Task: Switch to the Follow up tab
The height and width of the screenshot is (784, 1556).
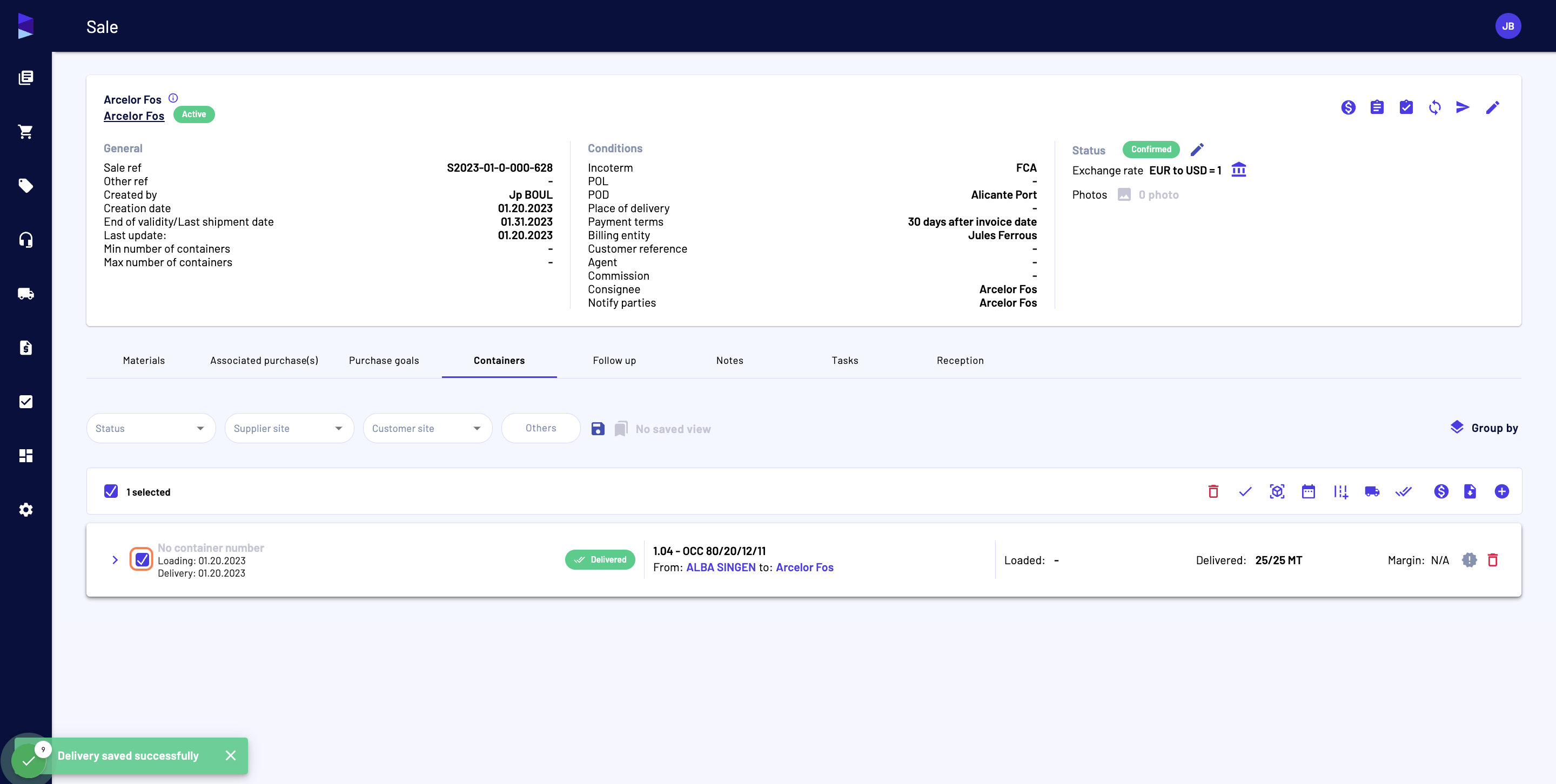Action: [x=614, y=360]
